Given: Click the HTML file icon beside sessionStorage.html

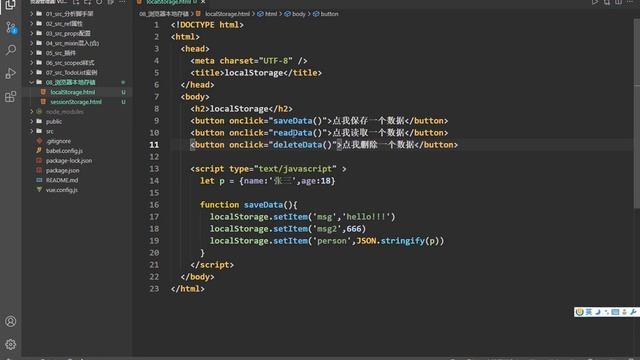Looking at the screenshot, I should pos(43,102).
